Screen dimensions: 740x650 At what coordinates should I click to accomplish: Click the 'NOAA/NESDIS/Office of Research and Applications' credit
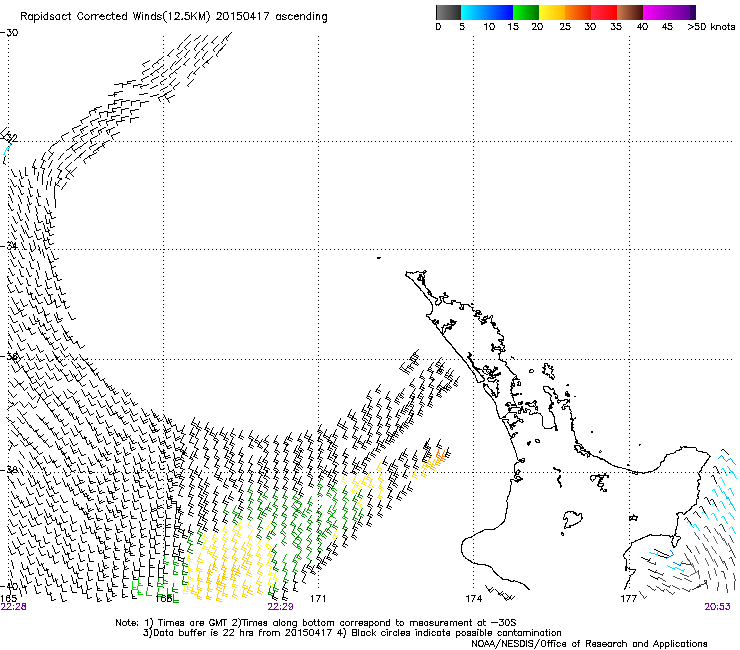[x=589, y=643]
